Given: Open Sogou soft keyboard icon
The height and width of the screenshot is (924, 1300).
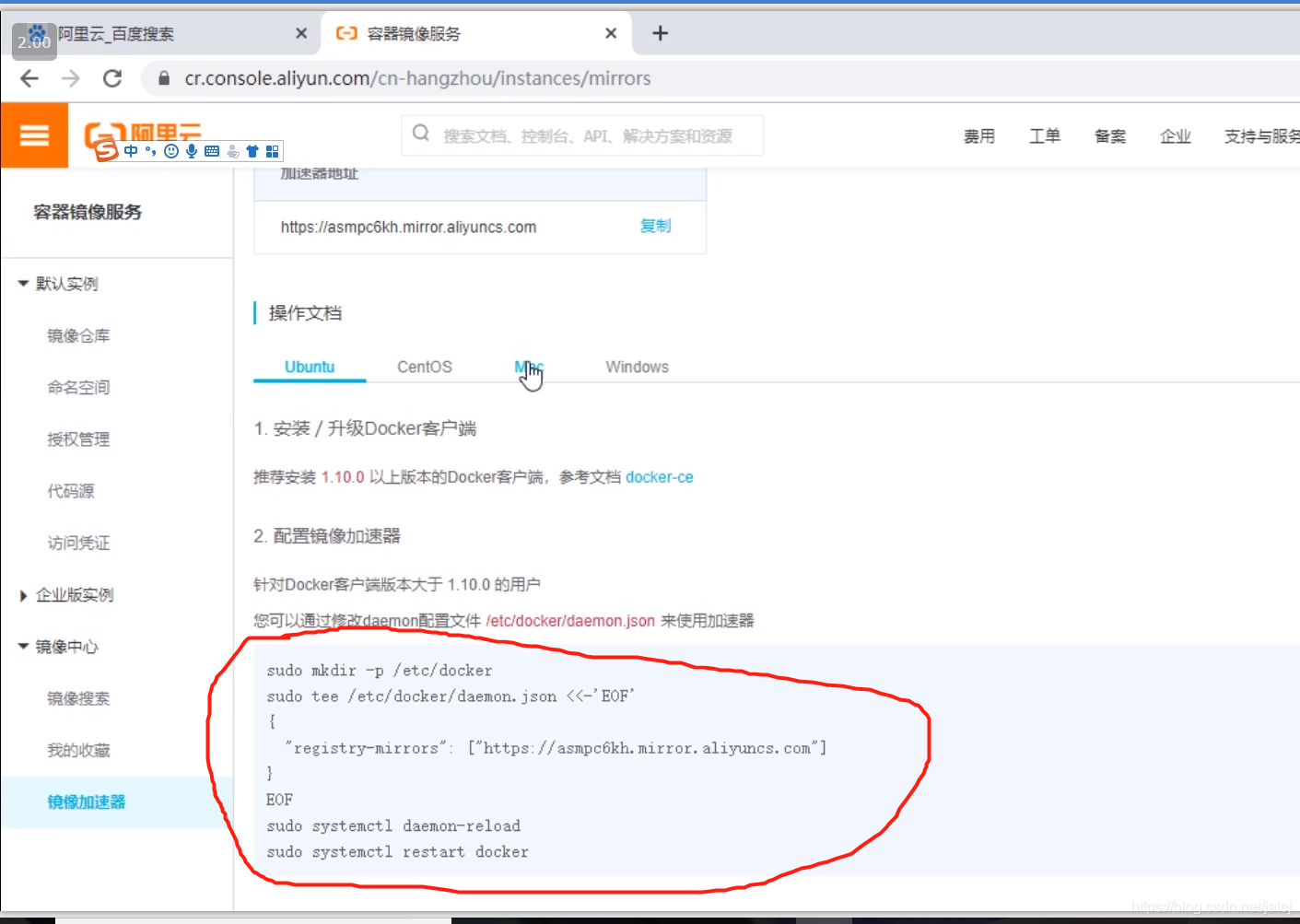Looking at the screenshot, I should (212, 151).
